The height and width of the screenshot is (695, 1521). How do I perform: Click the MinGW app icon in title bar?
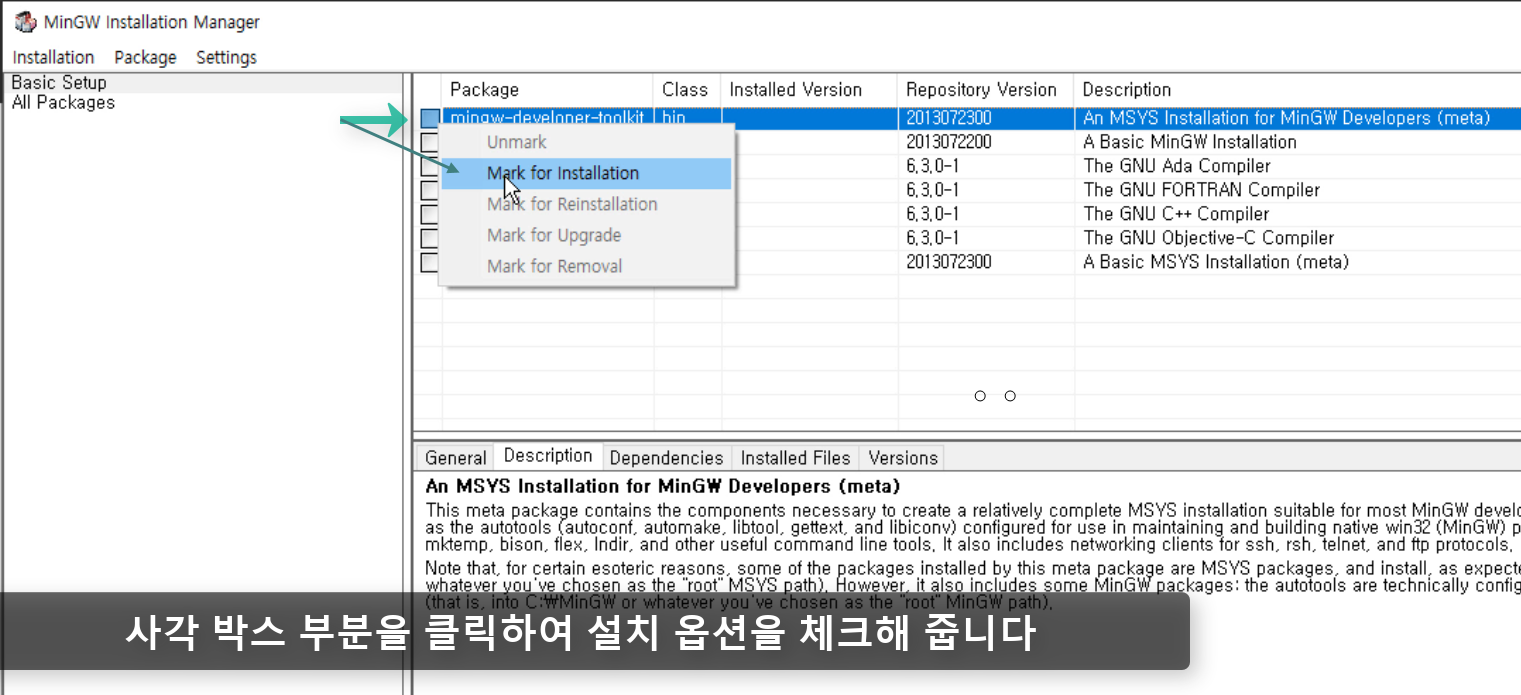25,22
